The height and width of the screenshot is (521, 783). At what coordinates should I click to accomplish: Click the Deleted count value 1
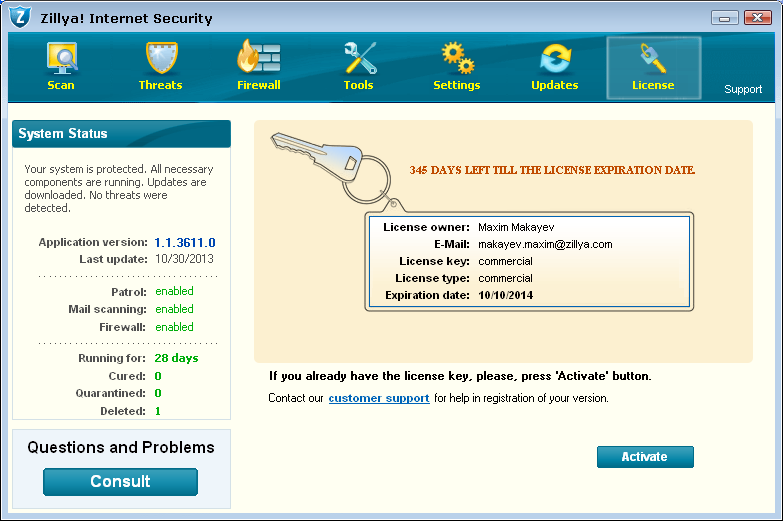click(x=158, y=411)
